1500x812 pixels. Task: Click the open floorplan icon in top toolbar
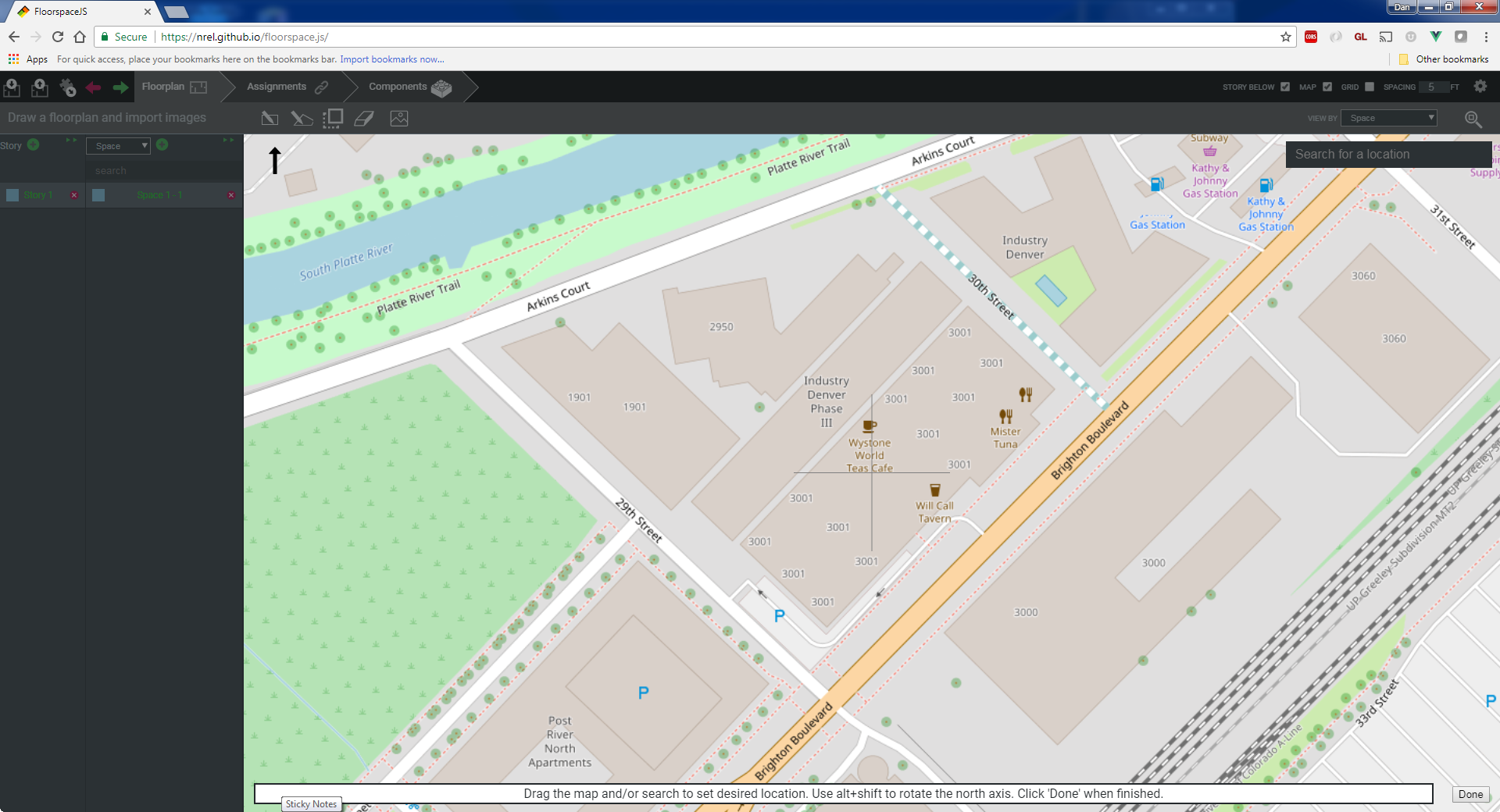[x=12, y=87]
